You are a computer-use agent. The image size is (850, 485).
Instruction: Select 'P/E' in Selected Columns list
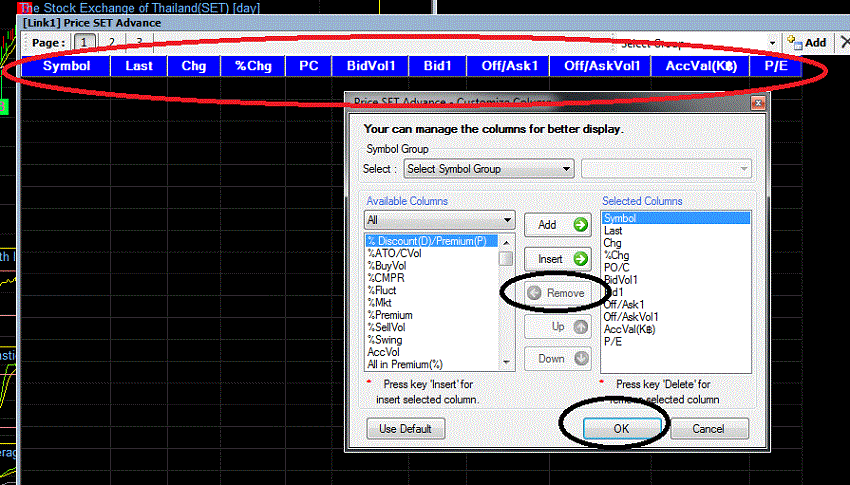click(675, 342)
